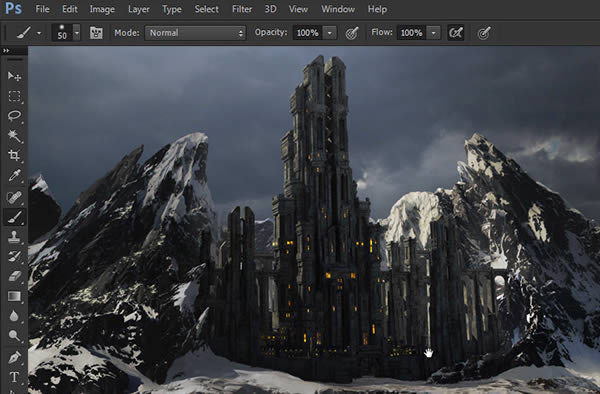The width and height of the screenshot is (600, 394).
Task: Select the Horizontal Type tool
Action: point(14,377)
